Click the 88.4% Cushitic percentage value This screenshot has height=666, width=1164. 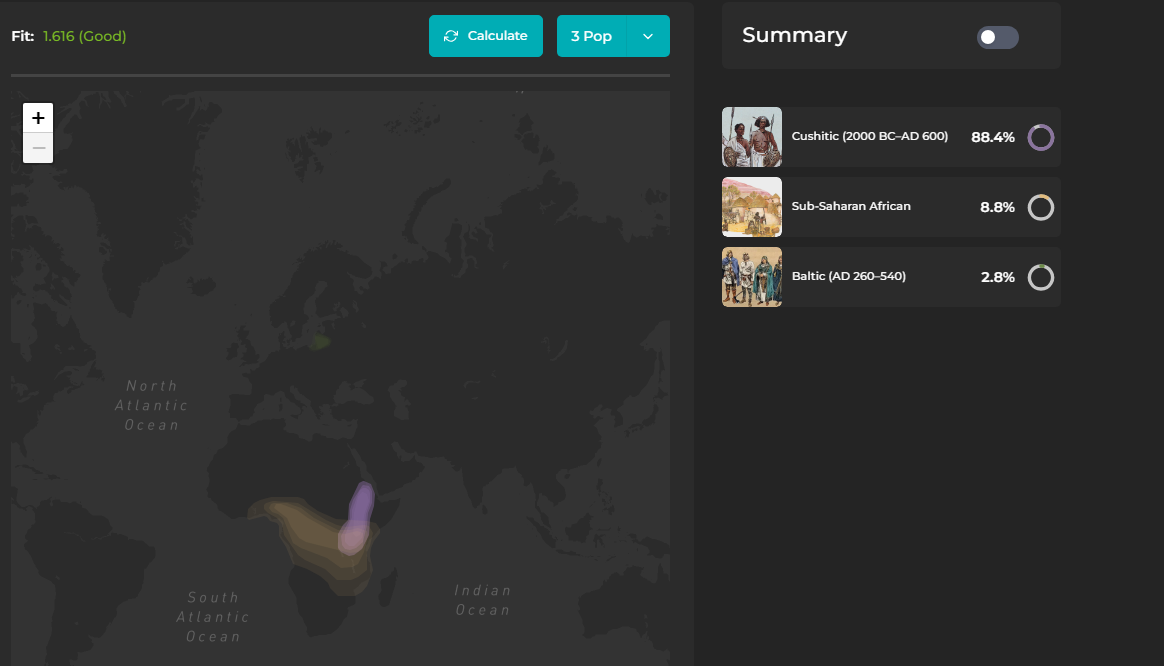coord(992,137)
